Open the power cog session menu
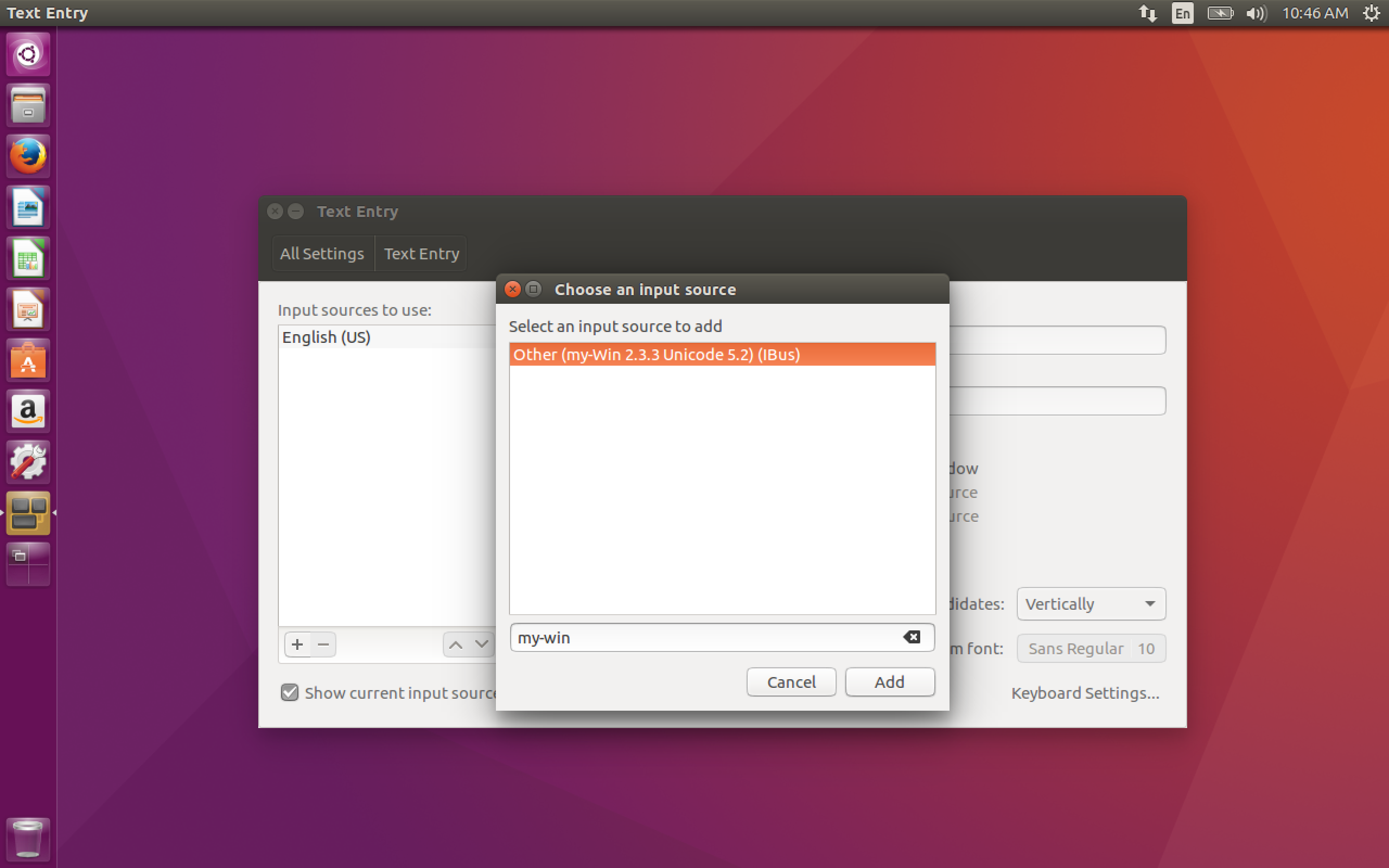Image resolution: width=1389 pixels, height=868 pixels. (x=1371, y=13)
